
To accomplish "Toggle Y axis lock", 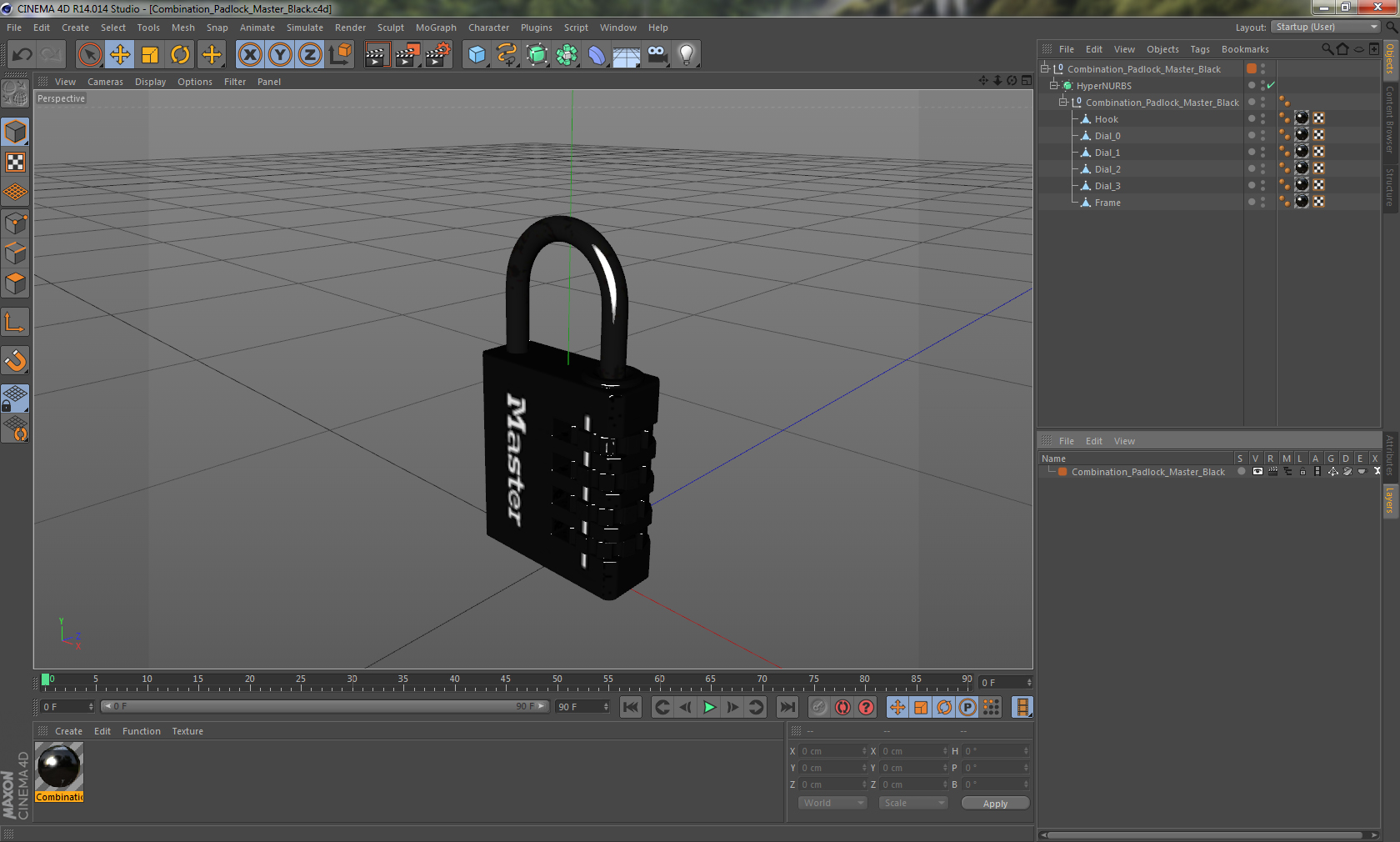I will (280, 55).
